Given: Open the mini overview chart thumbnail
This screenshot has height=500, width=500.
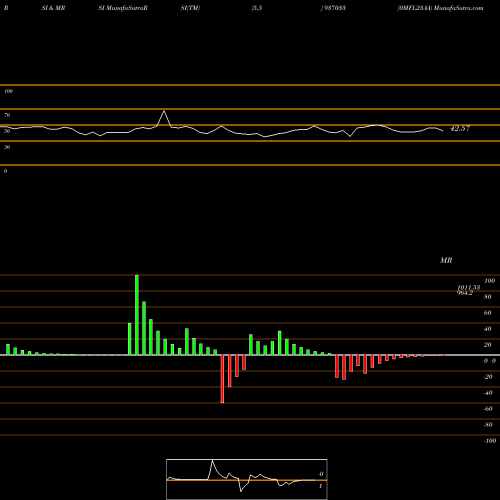Looking at the screenshot, I should (x=247, y=479).
